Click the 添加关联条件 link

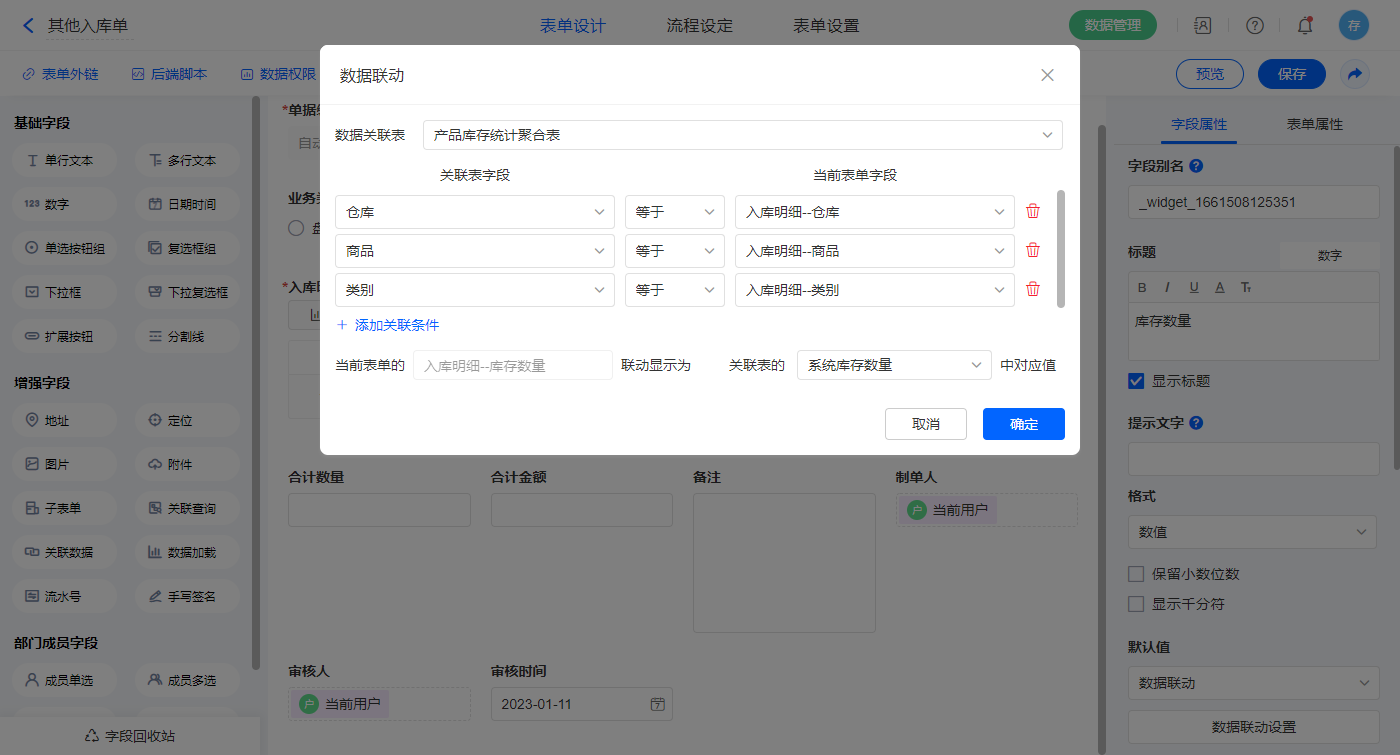click(387, 325)
